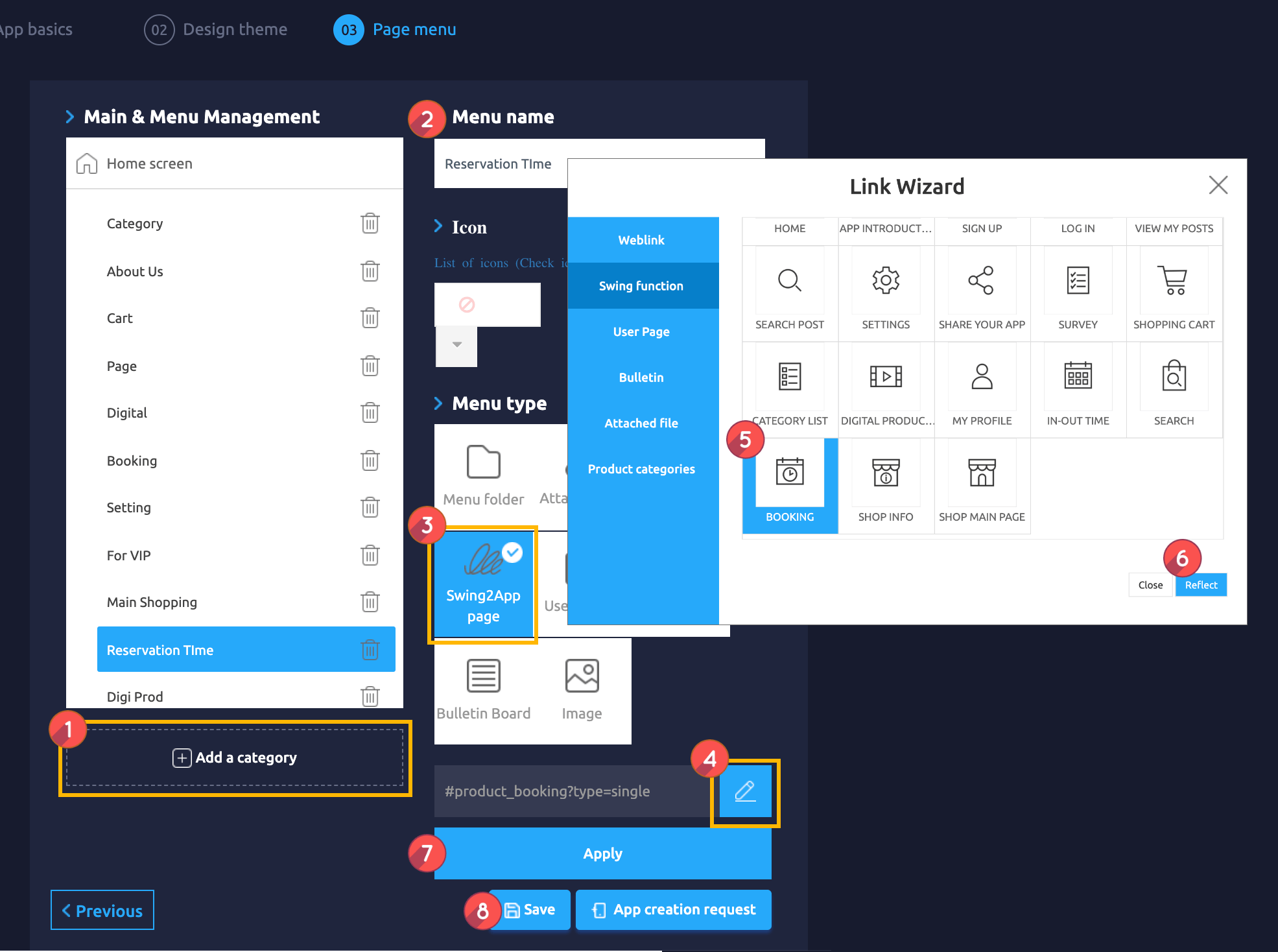Screen dimensions: 1278x952
Task: Select the Booking icon in Link Wizard
Action: [x=789, y=474]
